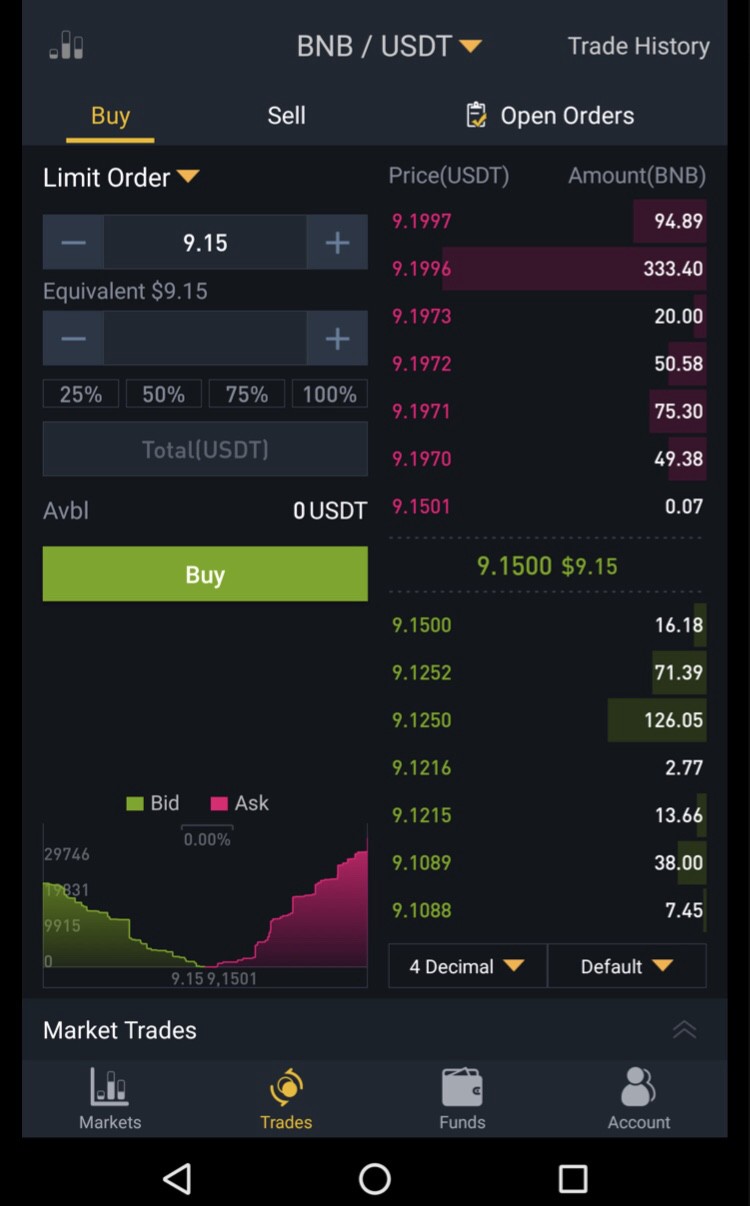Tap the Trades navigation icon
The height and width of the screenshot is (1206, 750).
pos(286,1087)
